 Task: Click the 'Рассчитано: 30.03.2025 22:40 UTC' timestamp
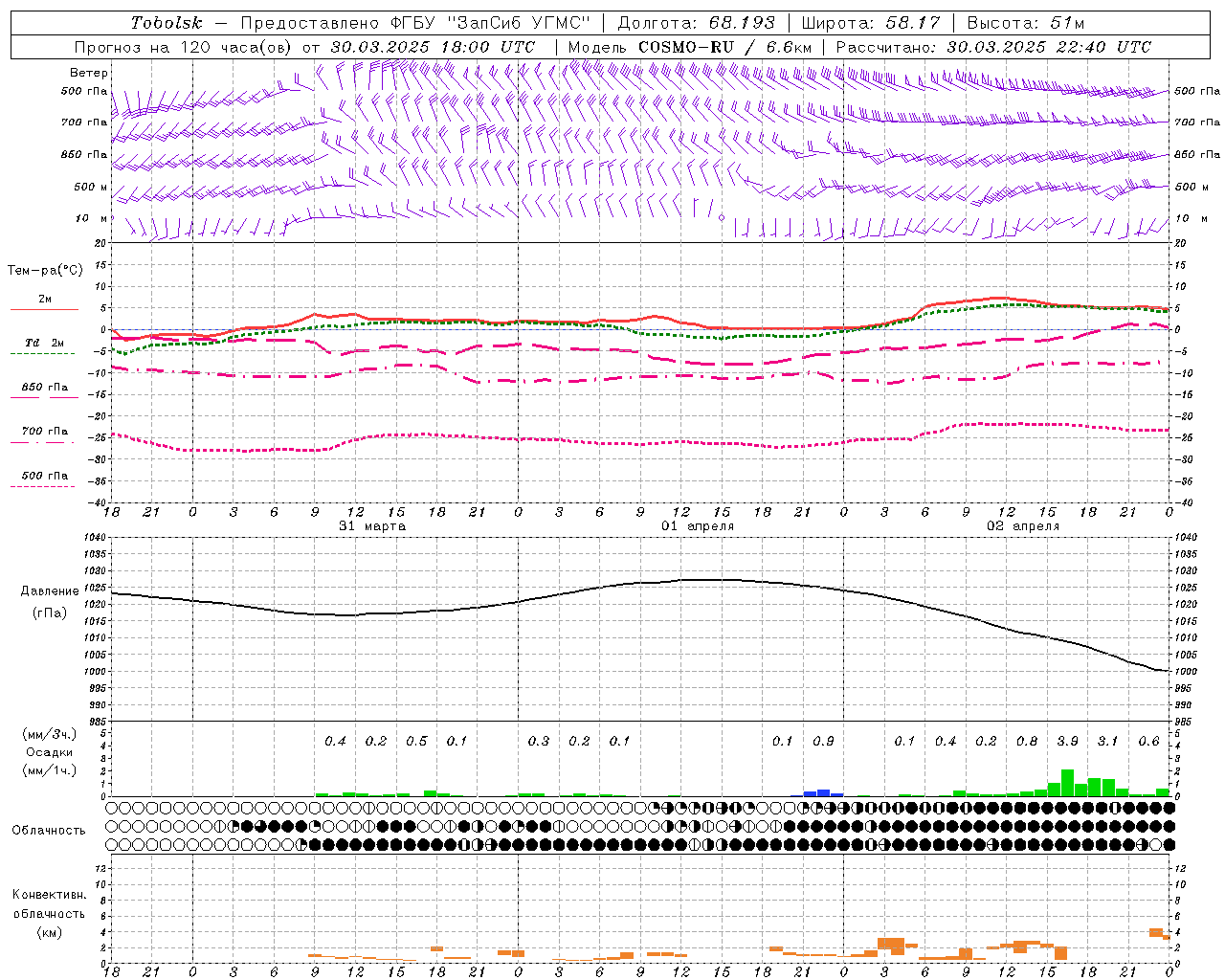tap(993, 47)
